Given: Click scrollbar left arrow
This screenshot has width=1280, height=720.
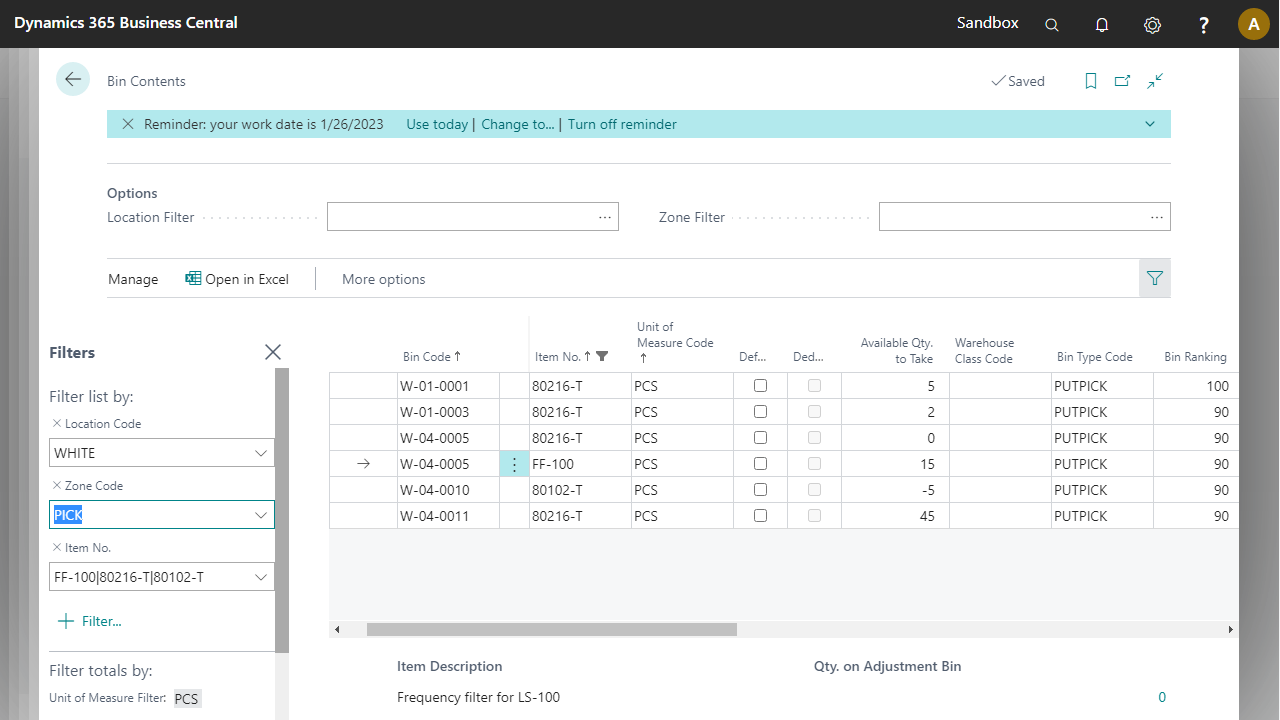Looking at the screenshot, I should point(337,630).
